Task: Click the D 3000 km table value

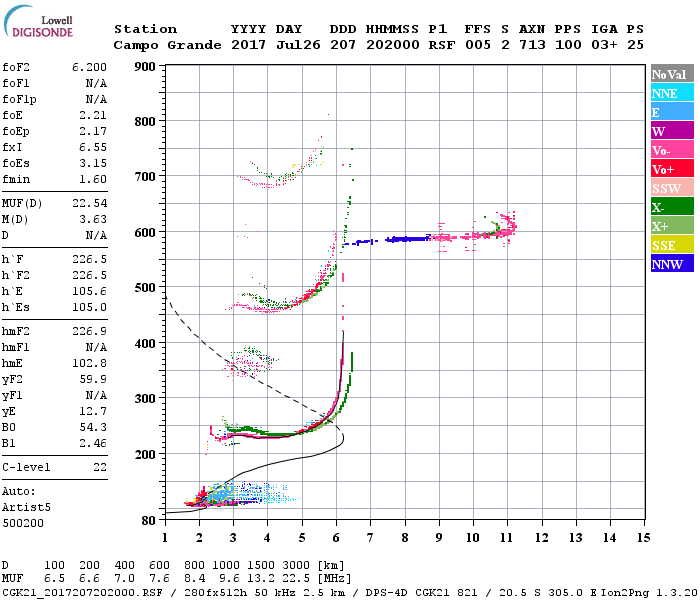Action: tap(296, 565)
